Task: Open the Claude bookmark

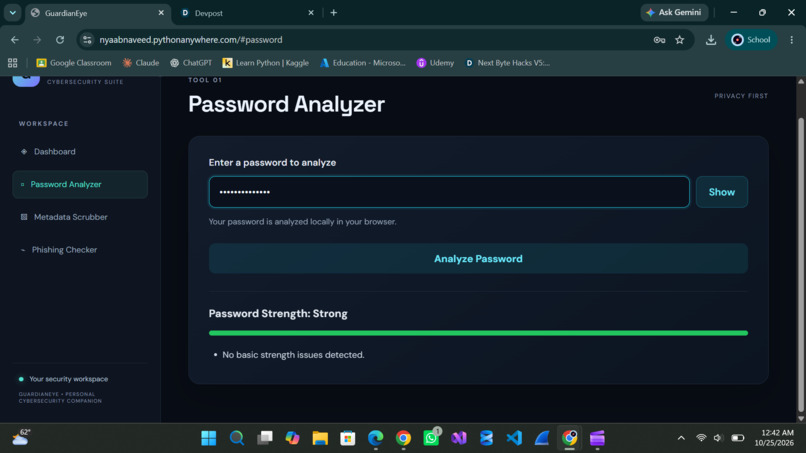Action: [x=141, y=63]
